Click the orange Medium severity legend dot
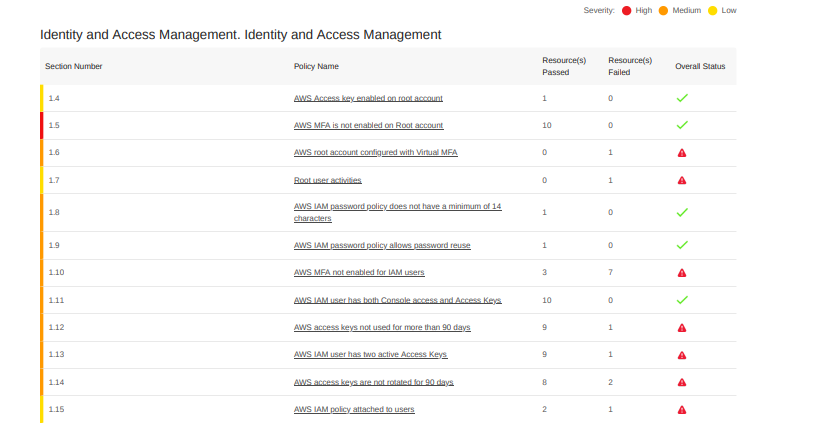 tap(663, 10)
